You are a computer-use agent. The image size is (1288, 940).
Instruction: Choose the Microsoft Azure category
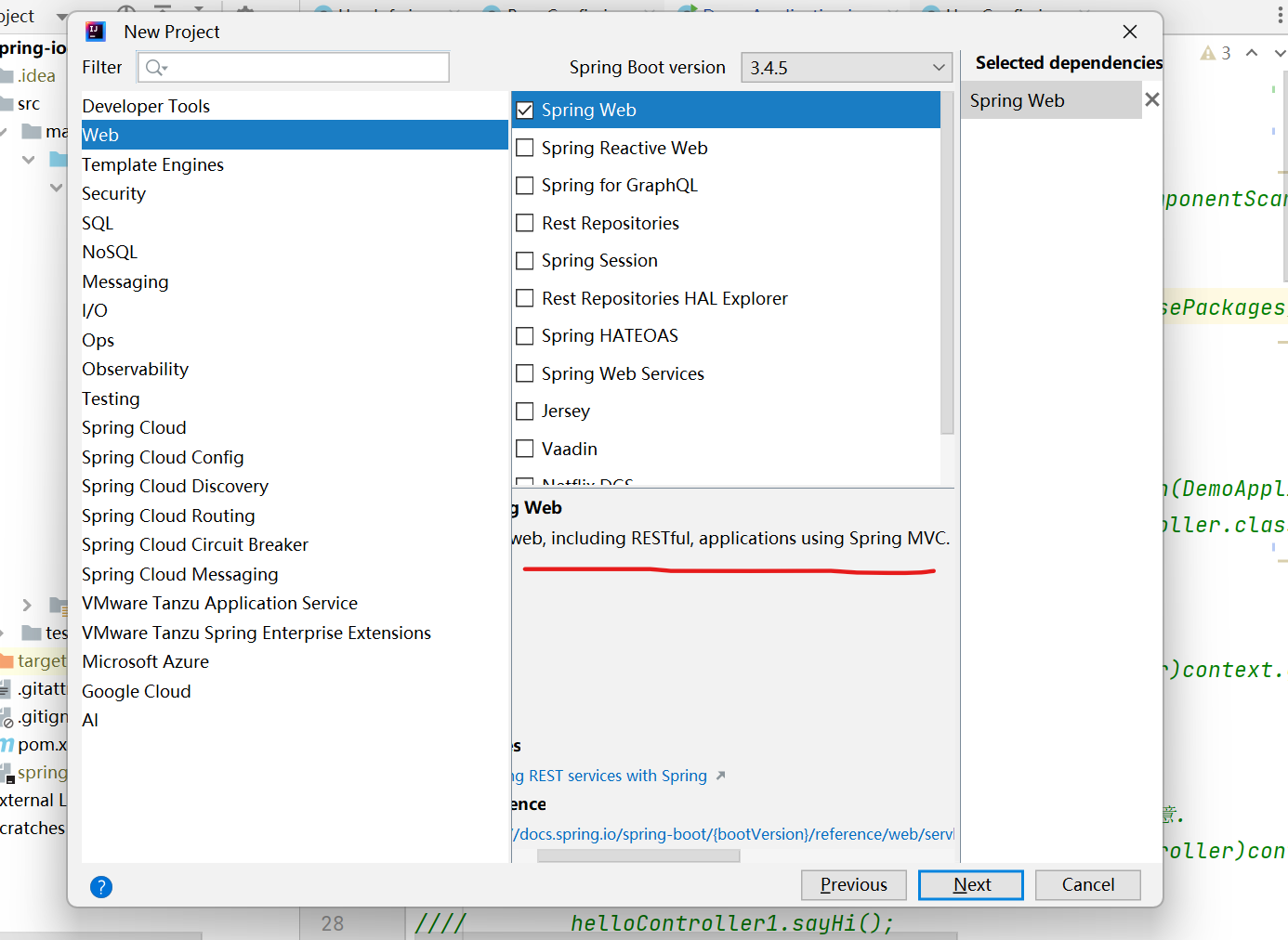click(295, 661)
